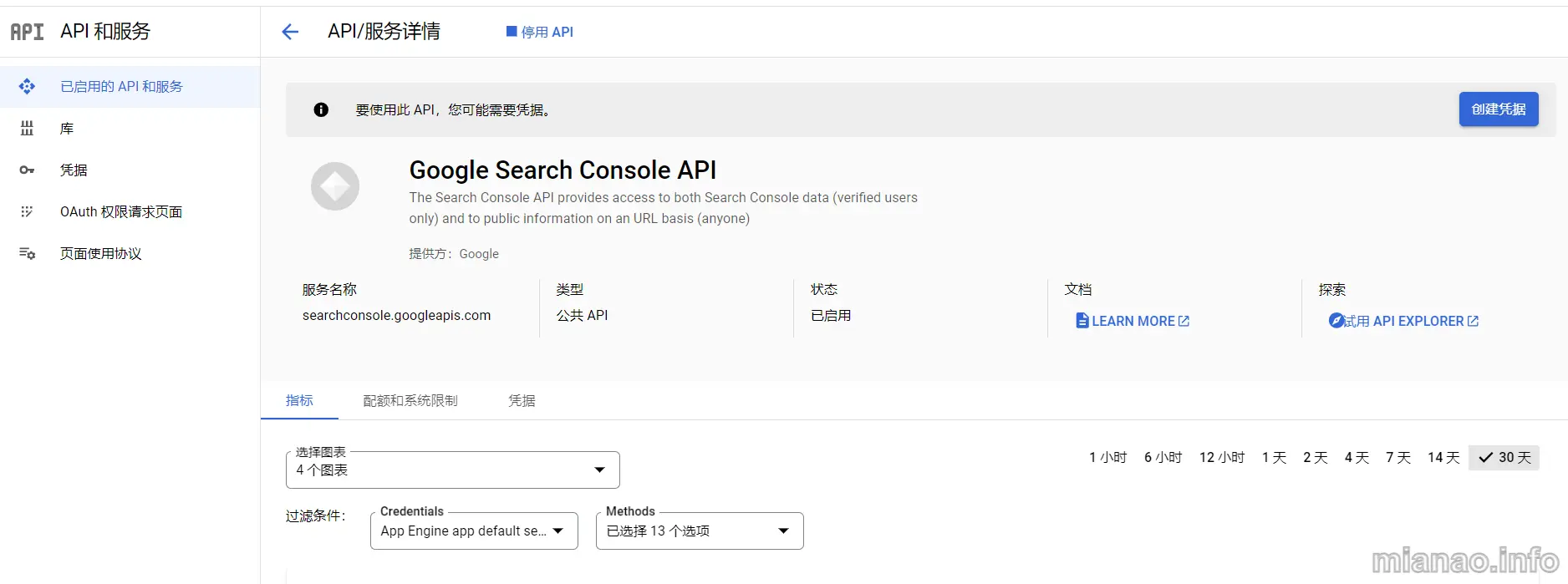Select the 1 小时 time range
The image size is (1568, 584).
click(x=1108, y=458)
